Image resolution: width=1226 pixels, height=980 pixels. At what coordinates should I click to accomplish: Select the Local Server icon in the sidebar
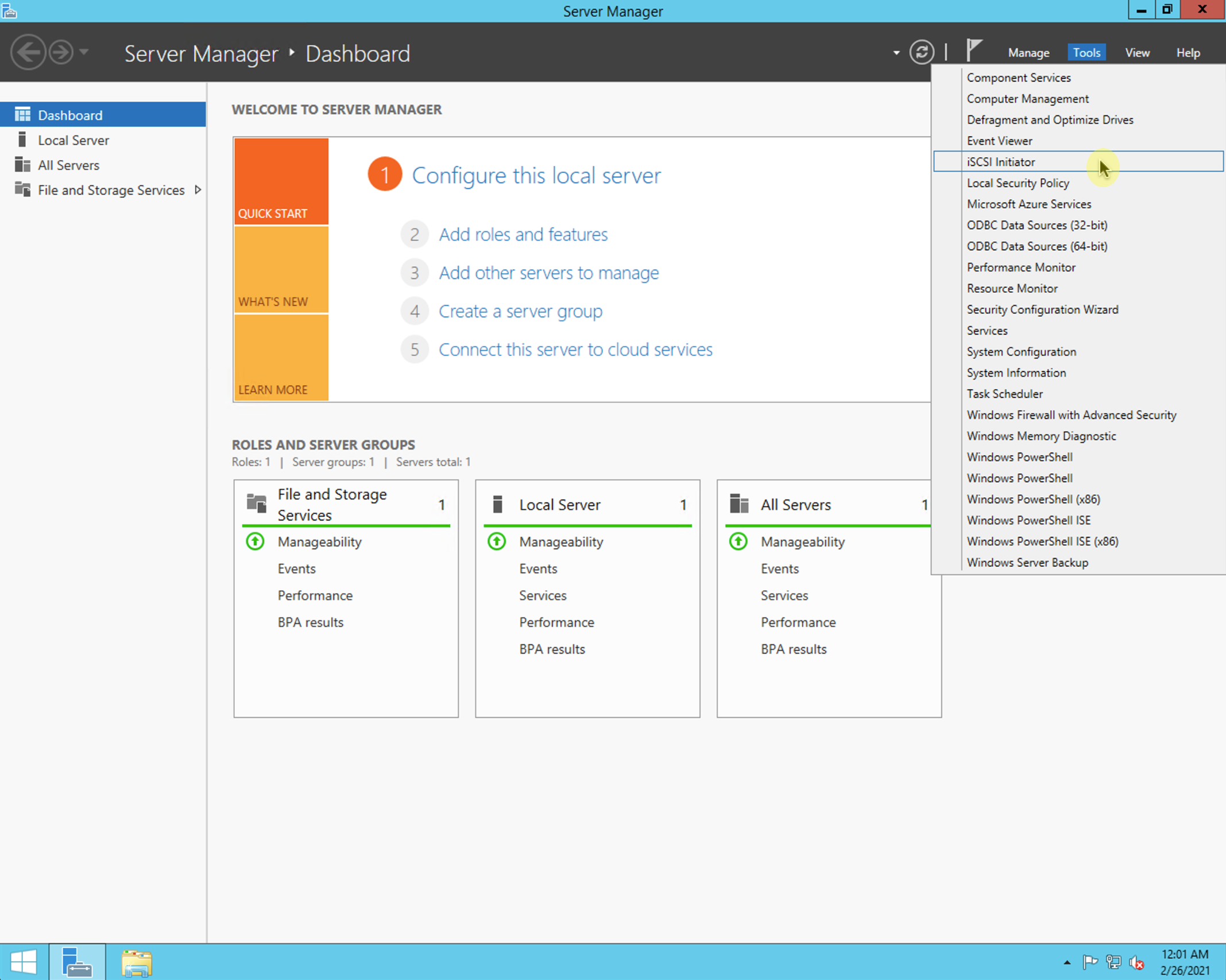22,140
